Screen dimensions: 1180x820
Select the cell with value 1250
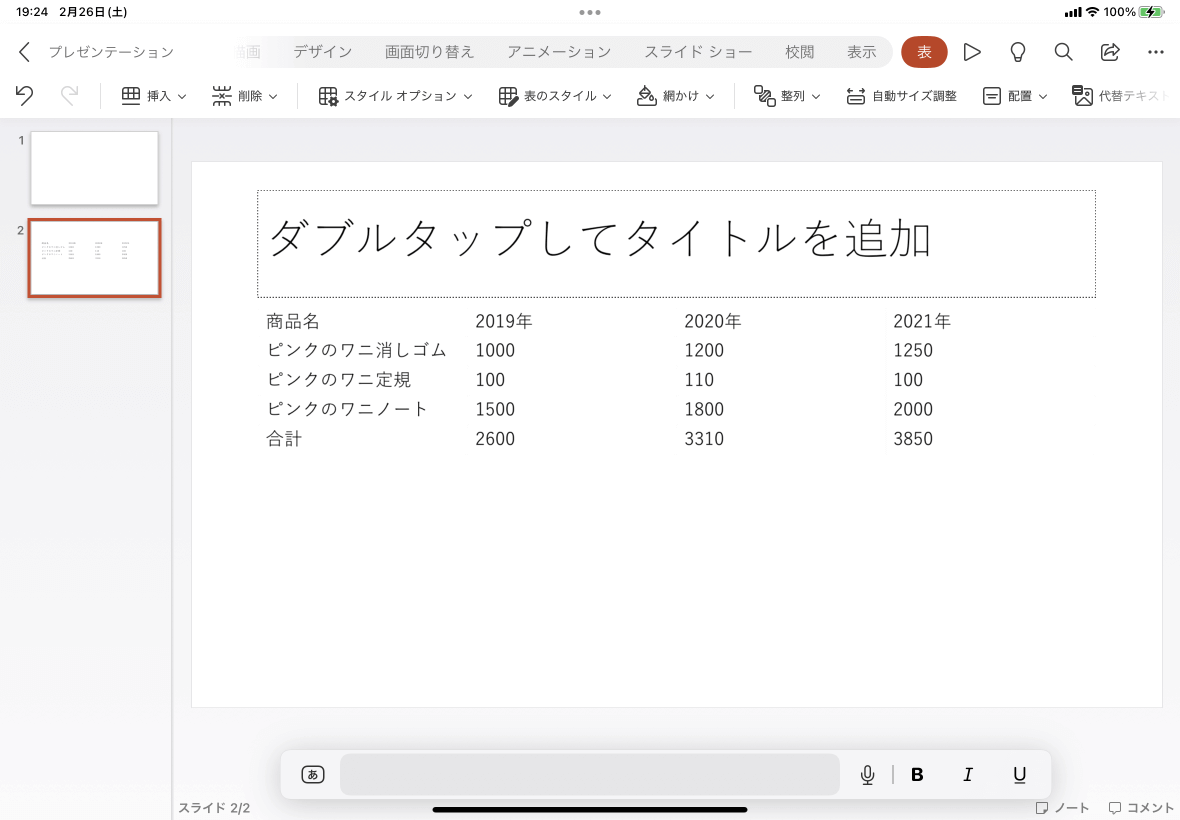tap(913, 351)
